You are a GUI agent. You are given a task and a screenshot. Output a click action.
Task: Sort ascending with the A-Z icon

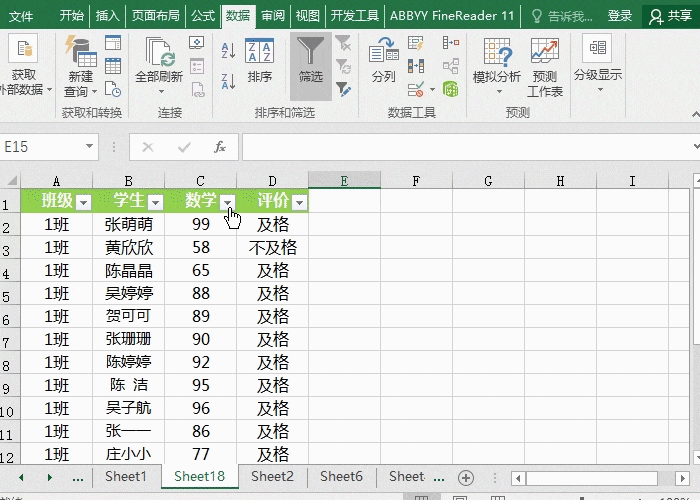click(228, 50)
